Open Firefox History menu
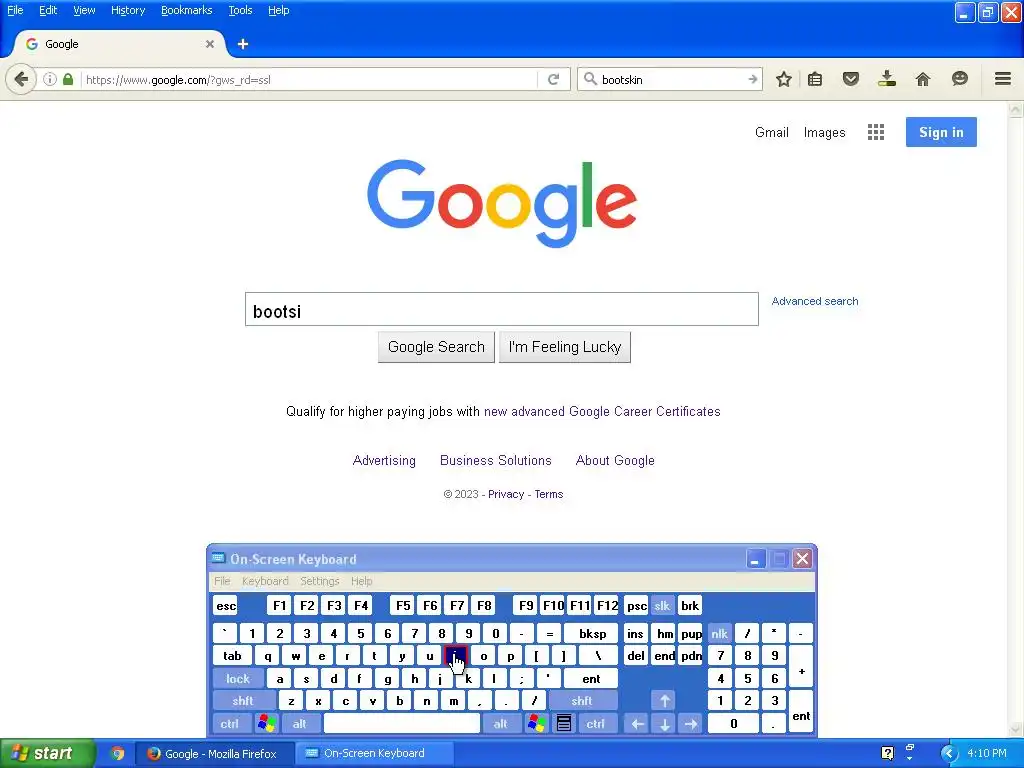The image size is (1024, 768). click(128, 10)
